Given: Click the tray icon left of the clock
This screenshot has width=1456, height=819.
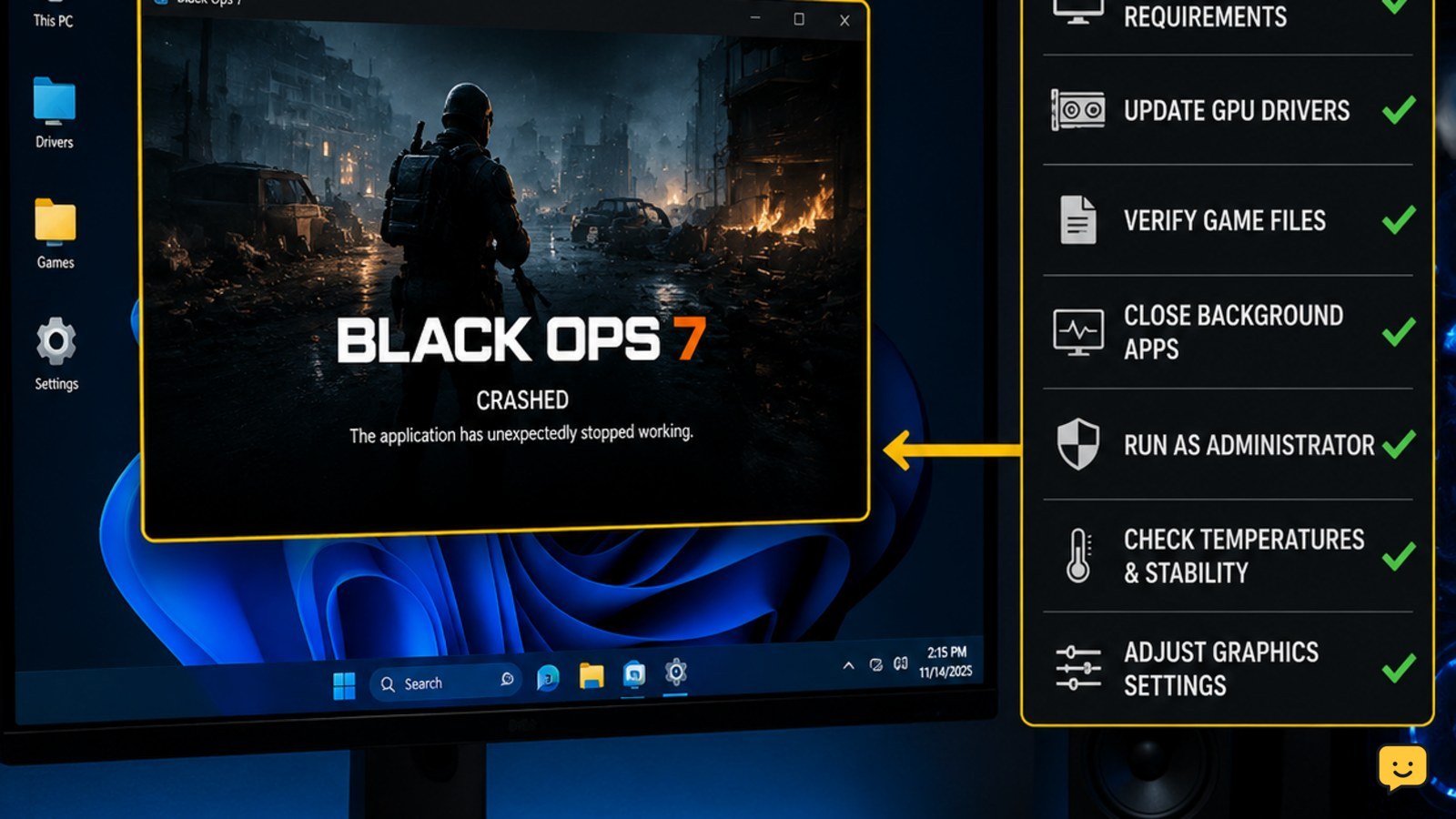Looking at the screenshot, I should click(x=901, y=663).
